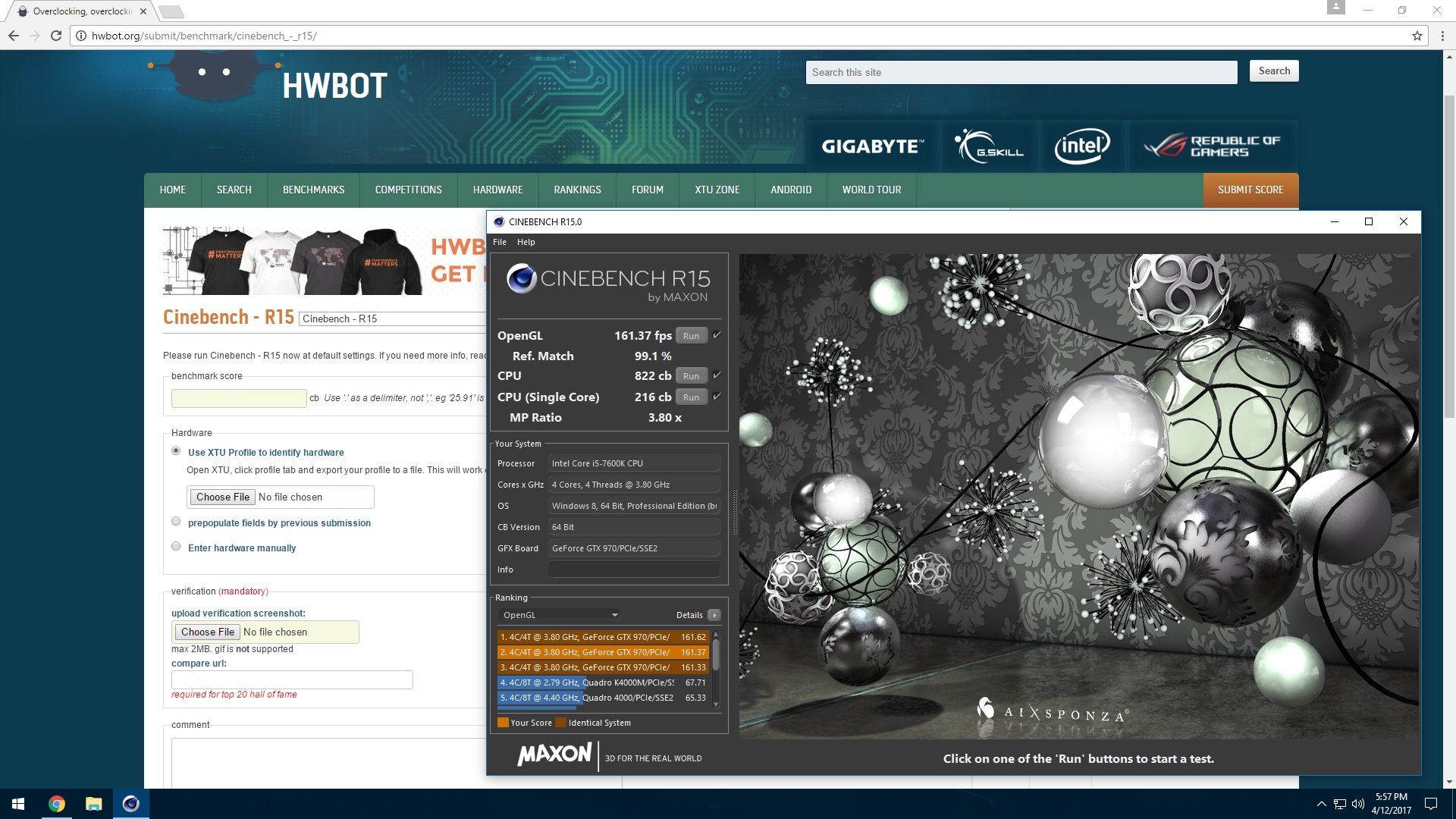Open network settings tray icon
Image resolution: width=1456 pixels, height=819 pixels.
tap(1340, 804)
